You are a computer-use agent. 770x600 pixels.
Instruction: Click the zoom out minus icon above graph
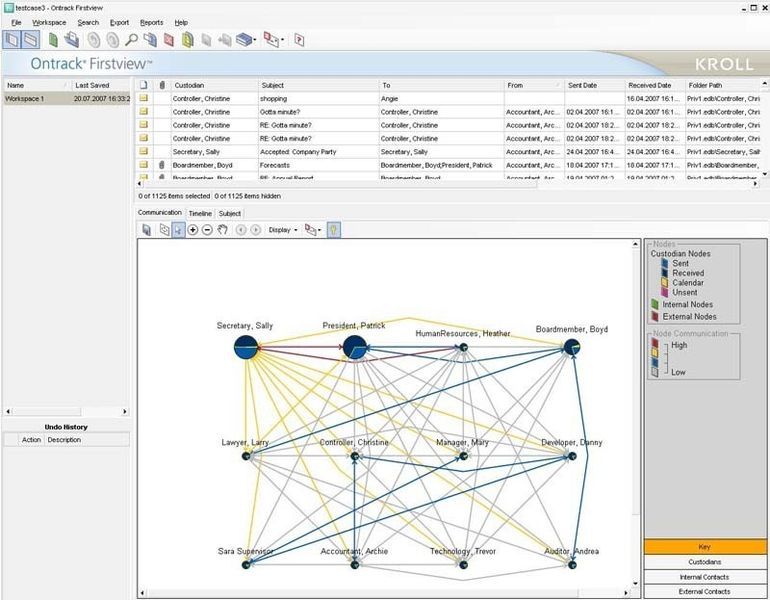[207, 230]
